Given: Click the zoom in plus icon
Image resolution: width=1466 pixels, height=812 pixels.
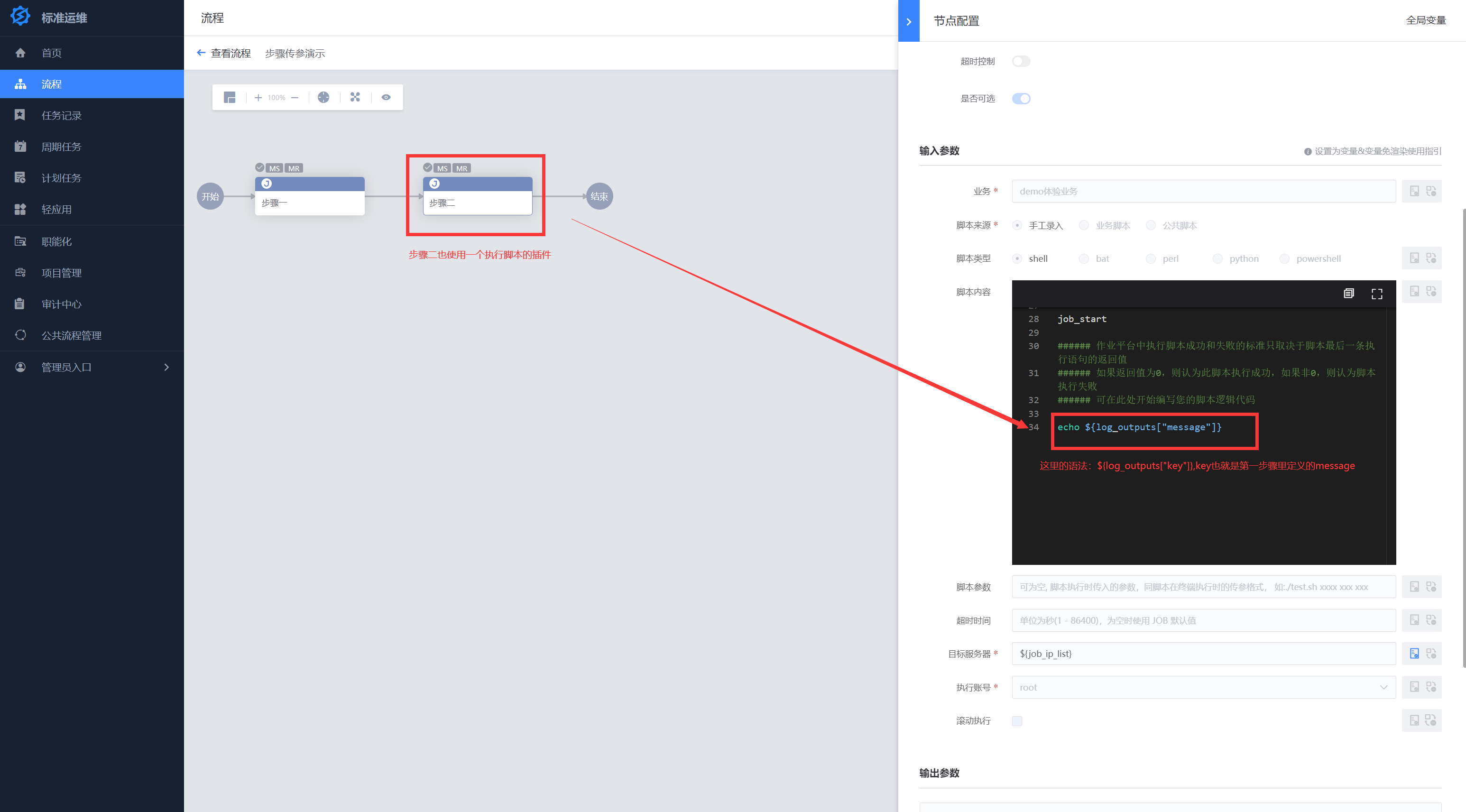Looking at the screenshot, I should point(258,97).
